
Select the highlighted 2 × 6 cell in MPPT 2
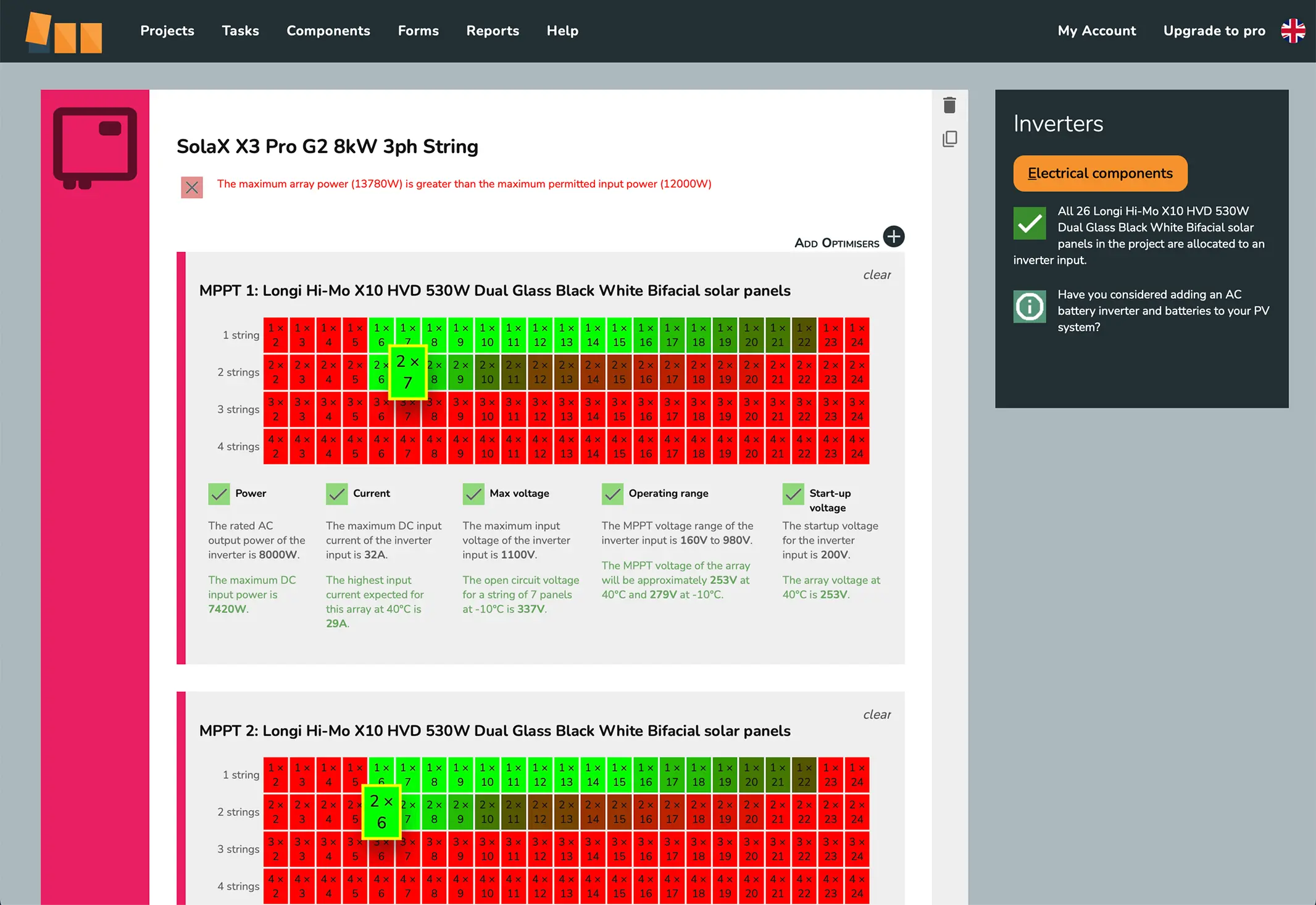point(381,812)
